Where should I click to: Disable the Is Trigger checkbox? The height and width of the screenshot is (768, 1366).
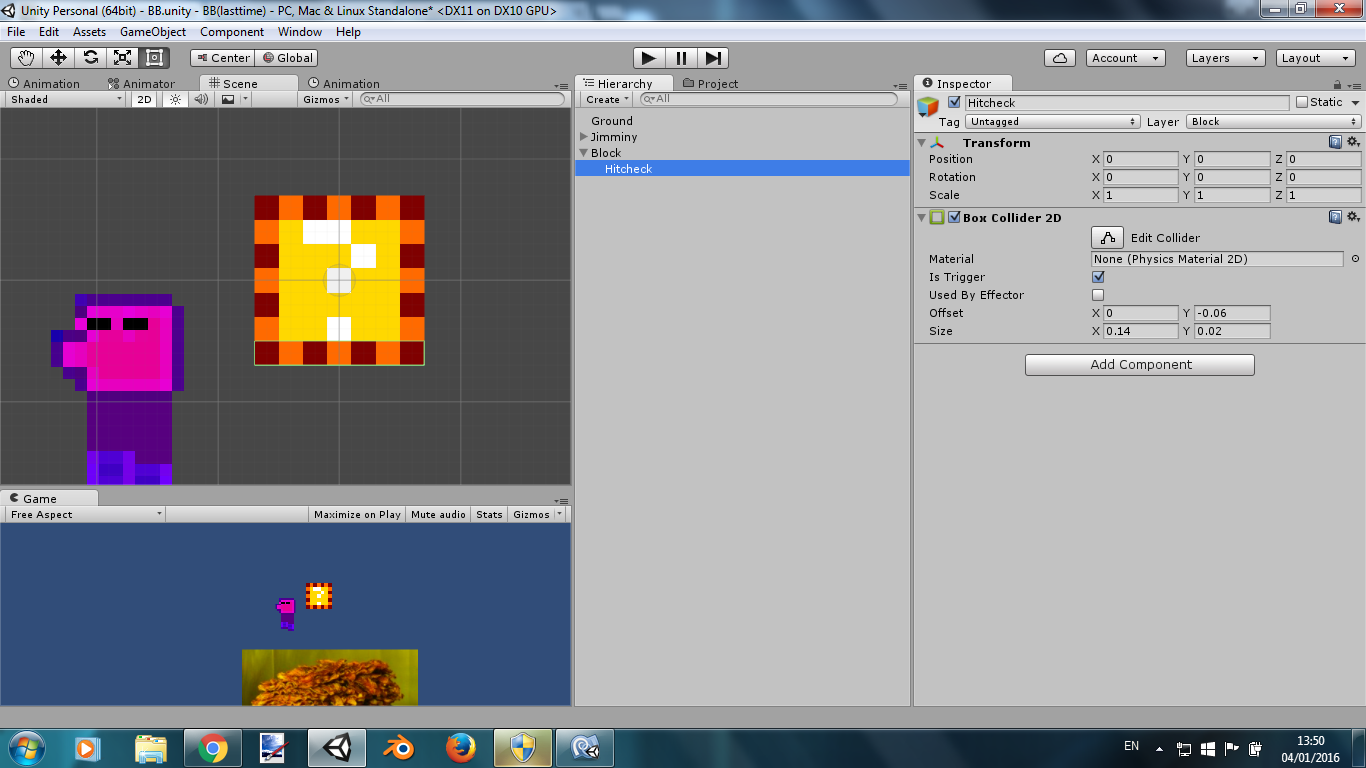click(1098, 277)
